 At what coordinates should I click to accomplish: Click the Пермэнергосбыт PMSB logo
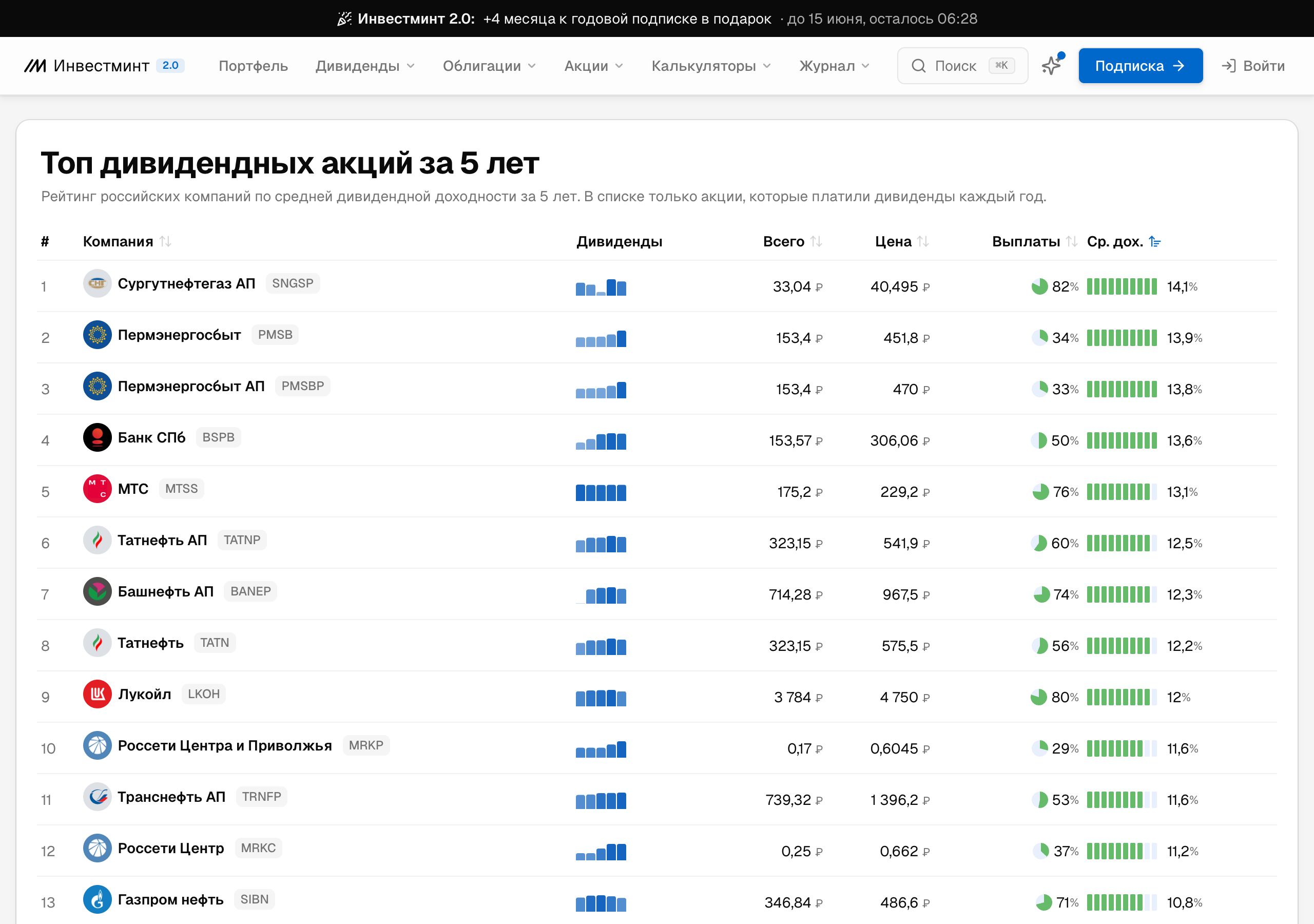pos(98,335)
